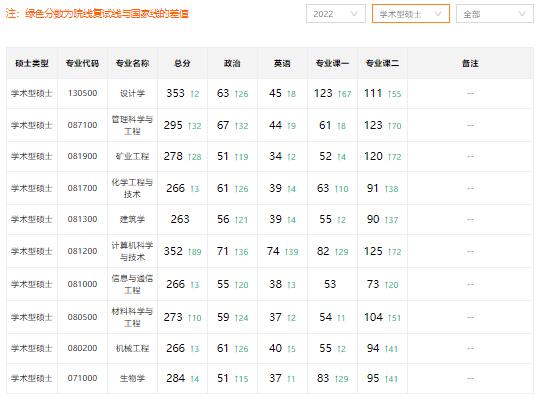Click the orange note about green scores
538x398 pixels.
tap(97, 14)
